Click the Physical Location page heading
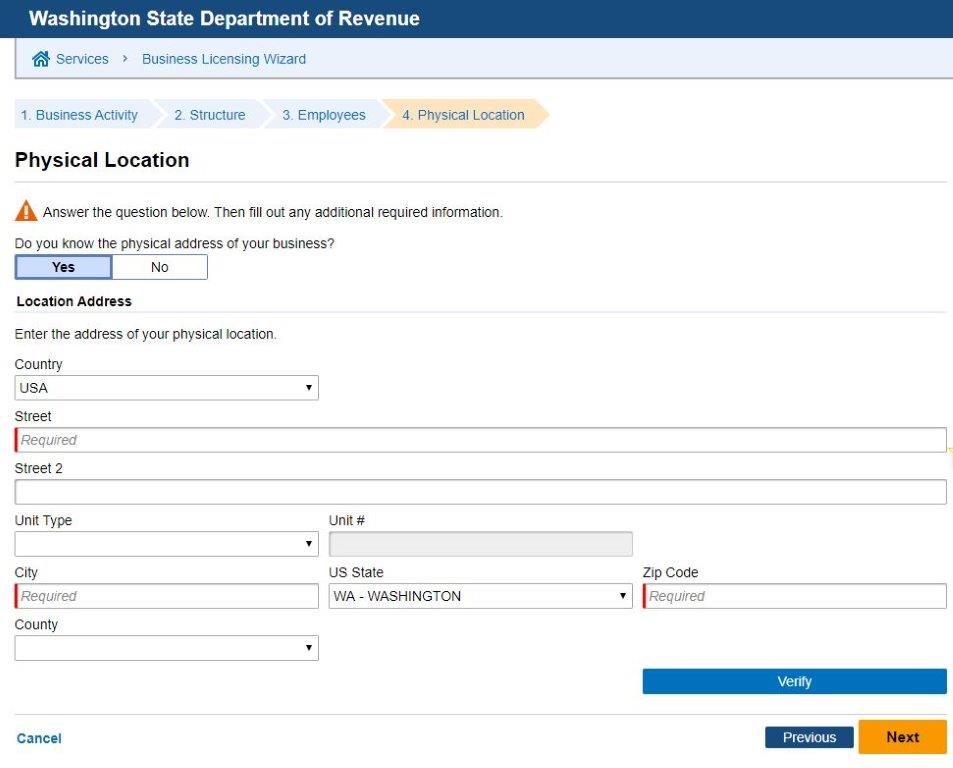Image resolution: width=953 pixels, height=768 pixels. tap(102, 160)
